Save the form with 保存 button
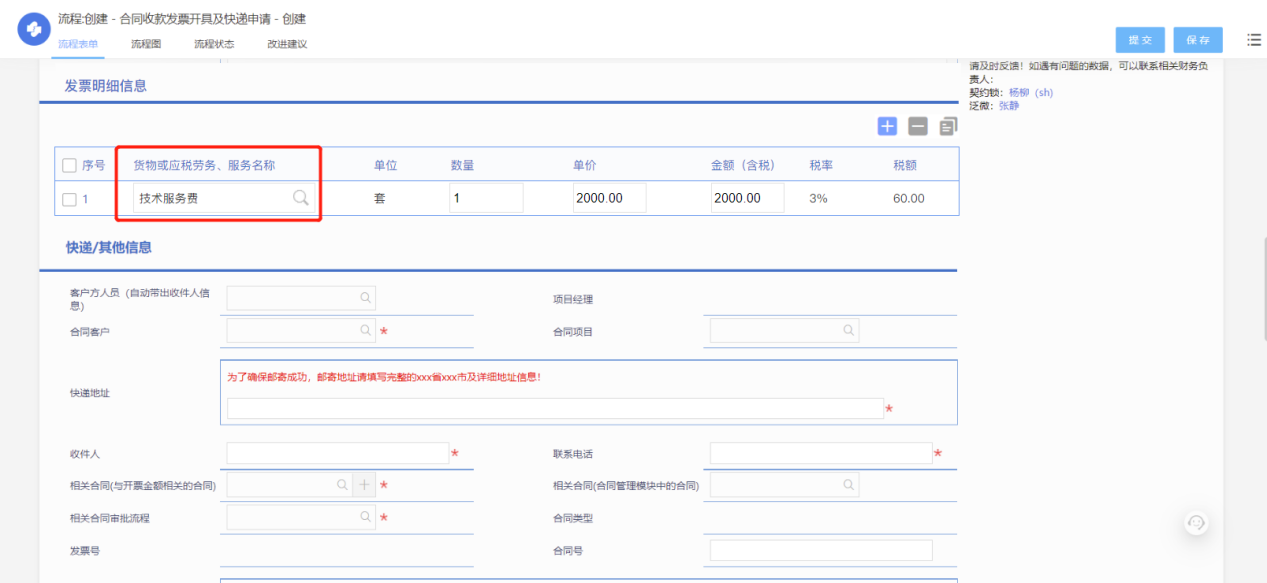 coord(1198,40)
